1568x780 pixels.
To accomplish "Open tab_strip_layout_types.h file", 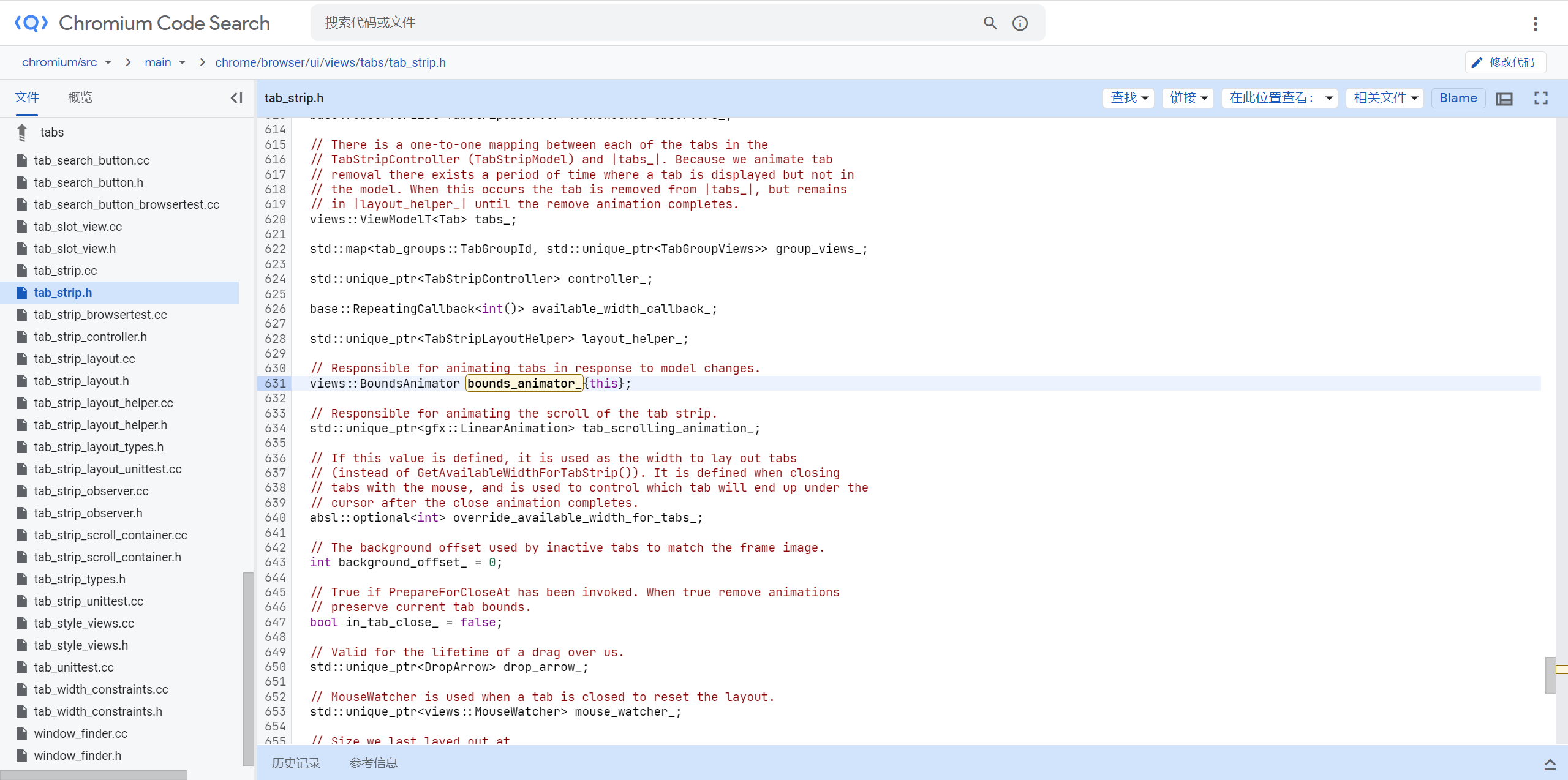I will [x=98, y=447].
